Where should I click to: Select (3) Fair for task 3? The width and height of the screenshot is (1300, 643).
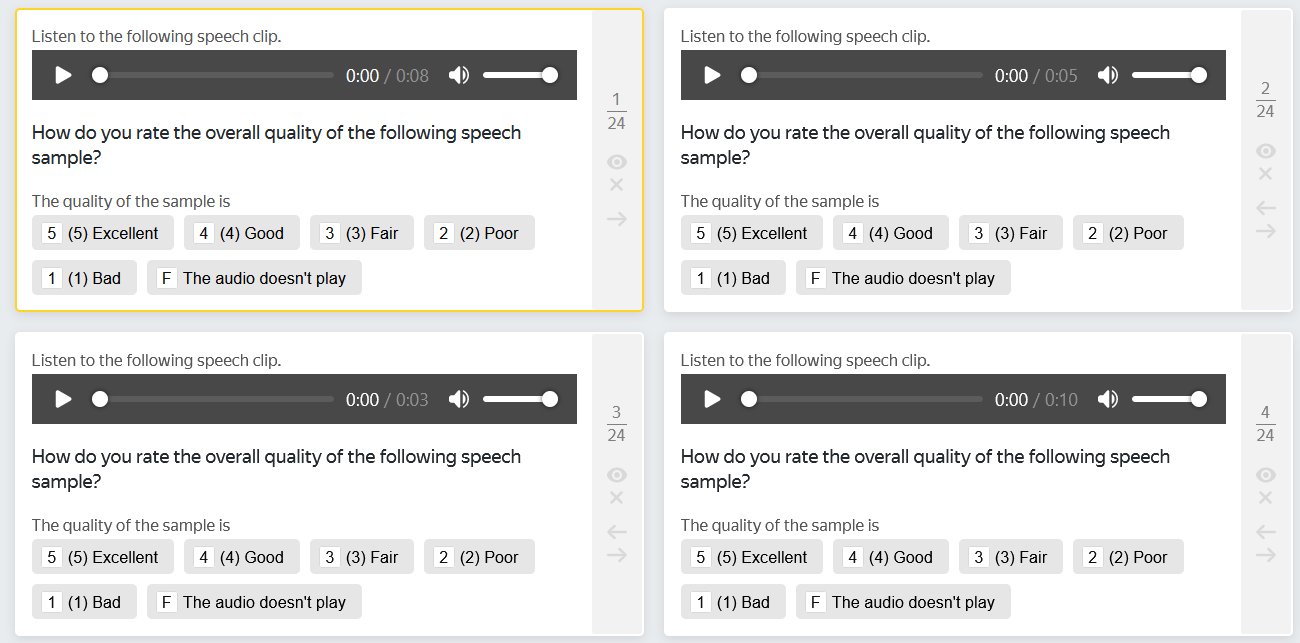[361, 557]
